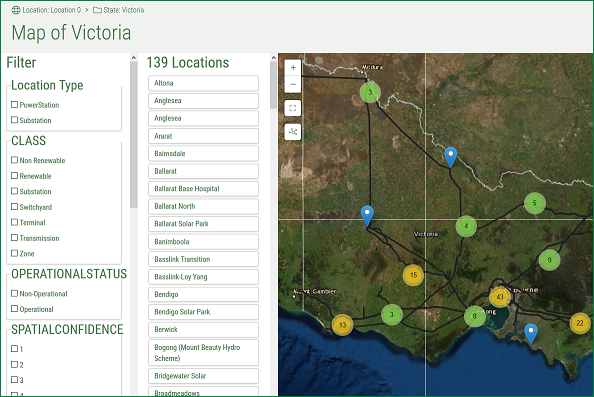Zoom out of the map

pos(293,84)
